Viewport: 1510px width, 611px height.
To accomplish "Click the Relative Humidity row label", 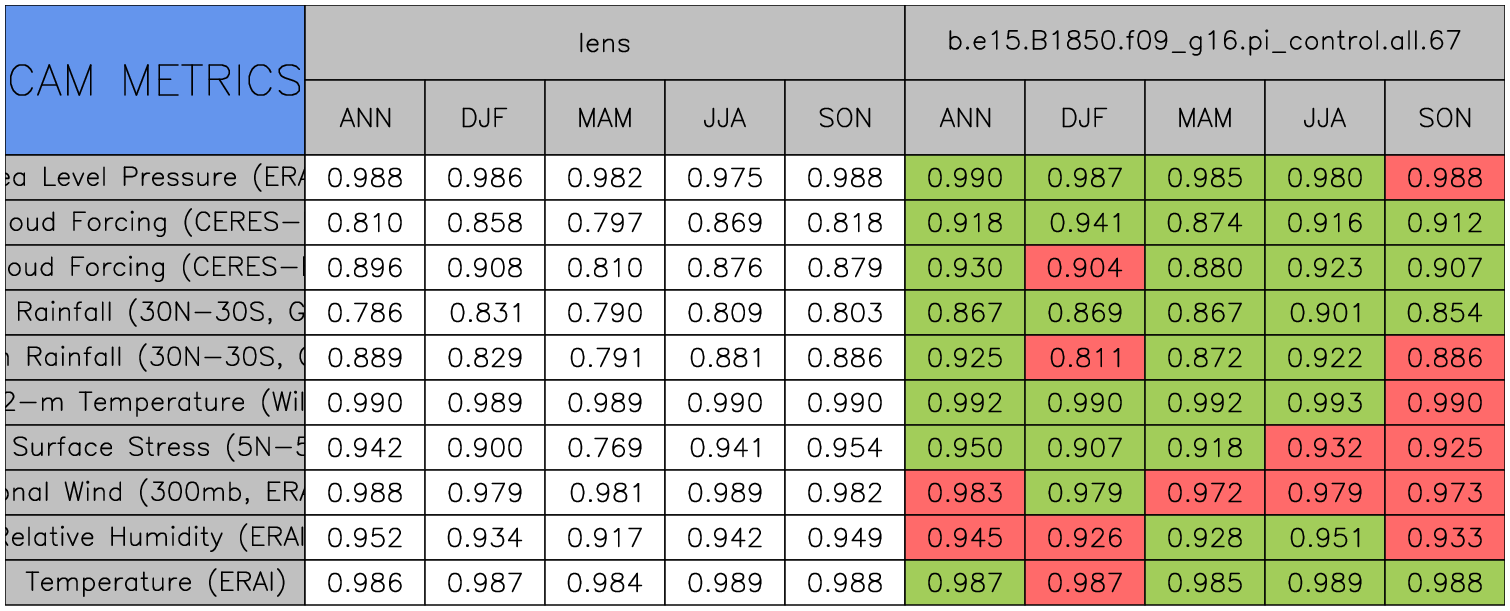I will pos(155,538).
